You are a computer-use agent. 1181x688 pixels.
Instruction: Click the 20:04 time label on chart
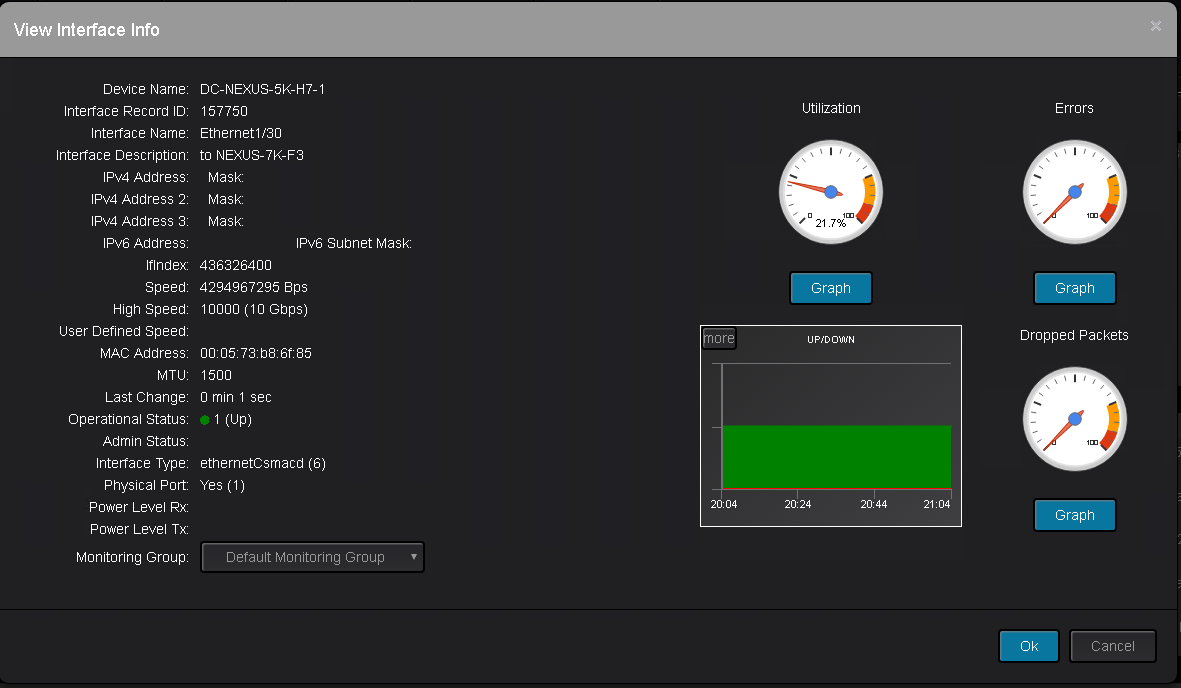click(724, 504)
